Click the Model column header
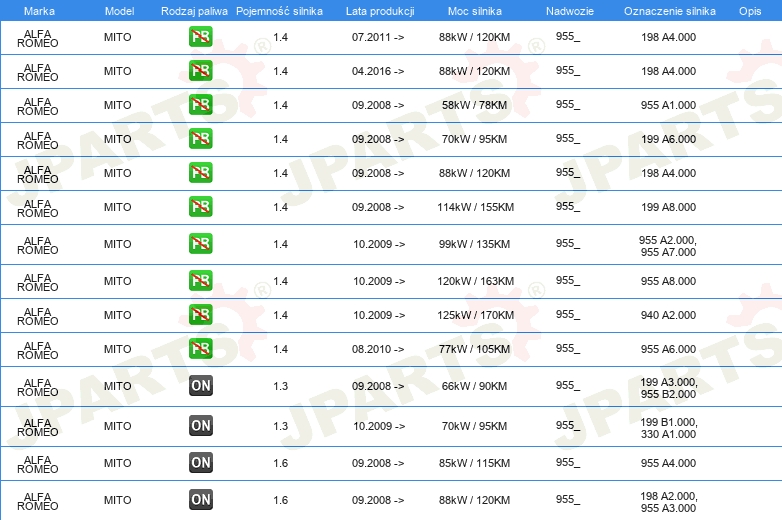 click(x=119, y=11)
